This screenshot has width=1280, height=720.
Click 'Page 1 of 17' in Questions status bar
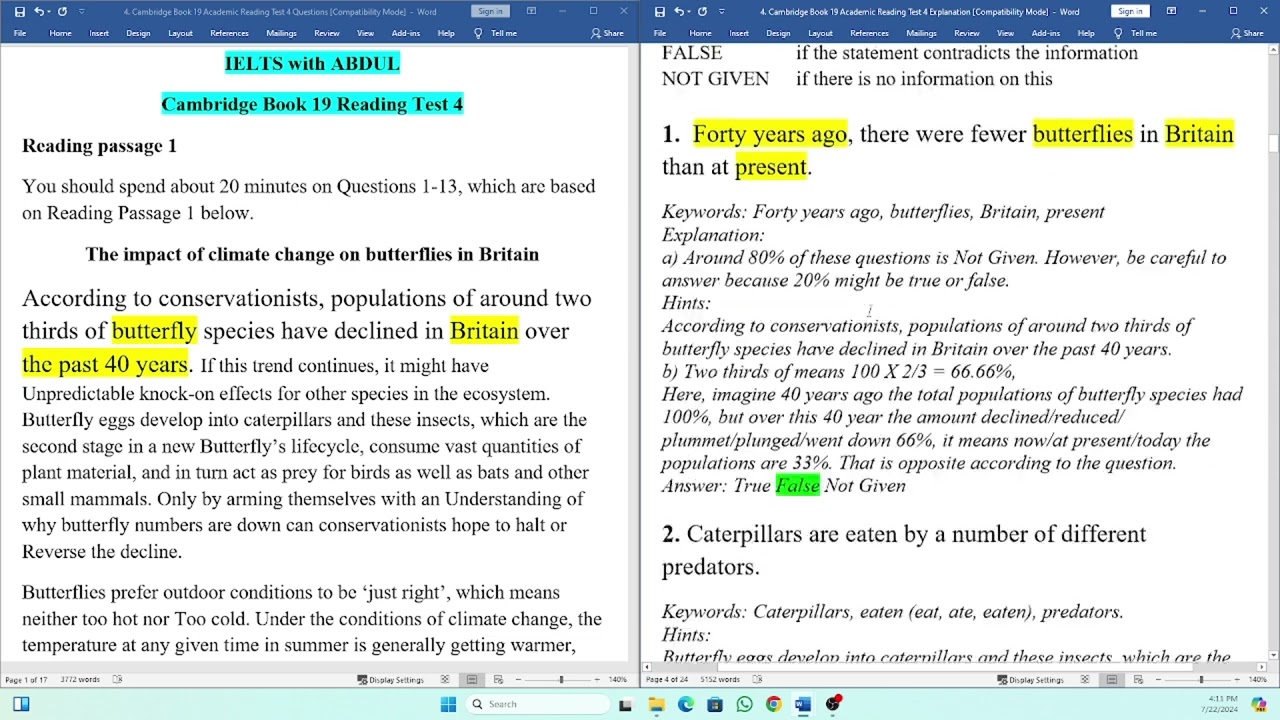coord(26,680)
